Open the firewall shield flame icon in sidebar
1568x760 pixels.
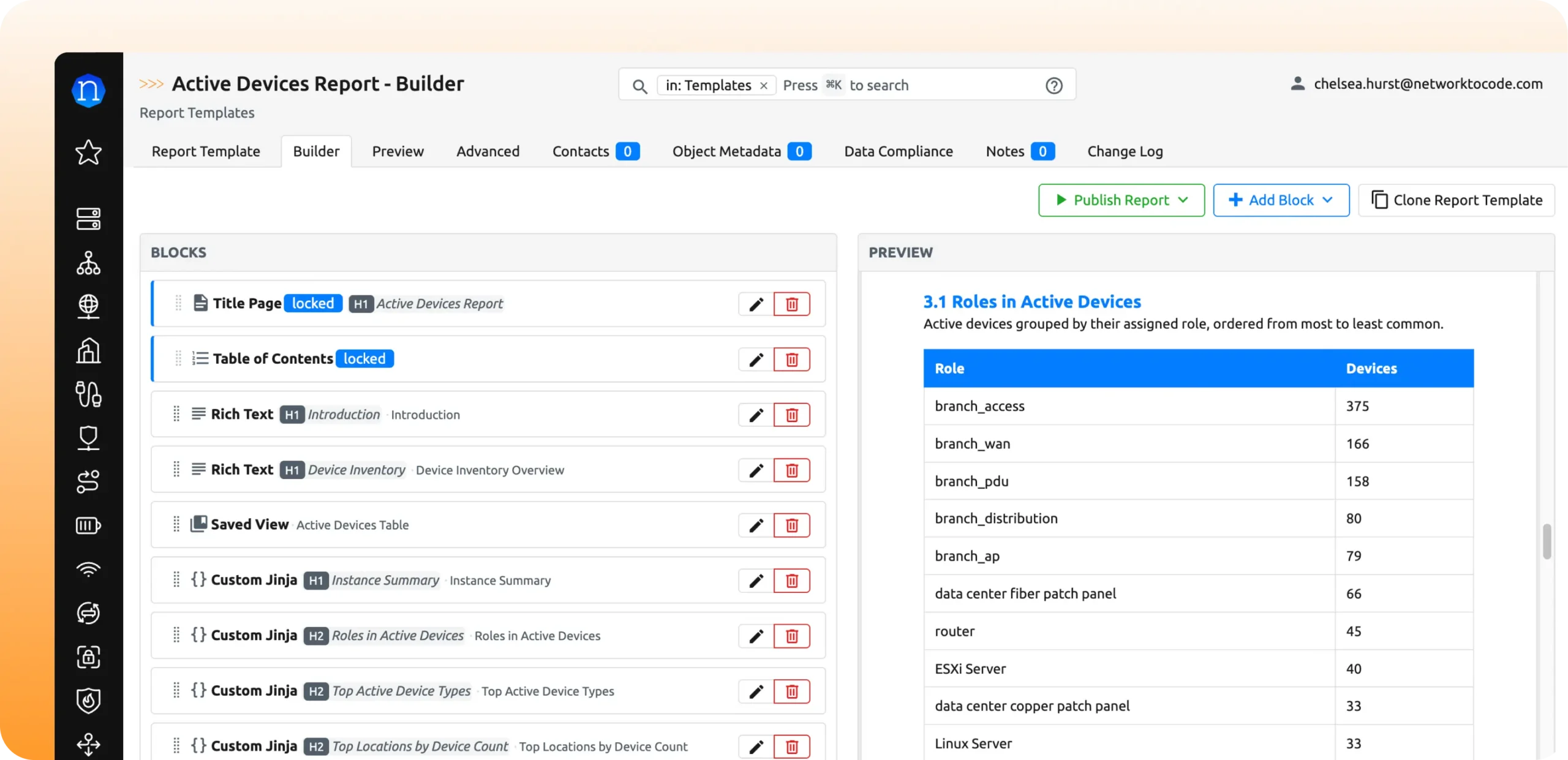tap(88, 701)
